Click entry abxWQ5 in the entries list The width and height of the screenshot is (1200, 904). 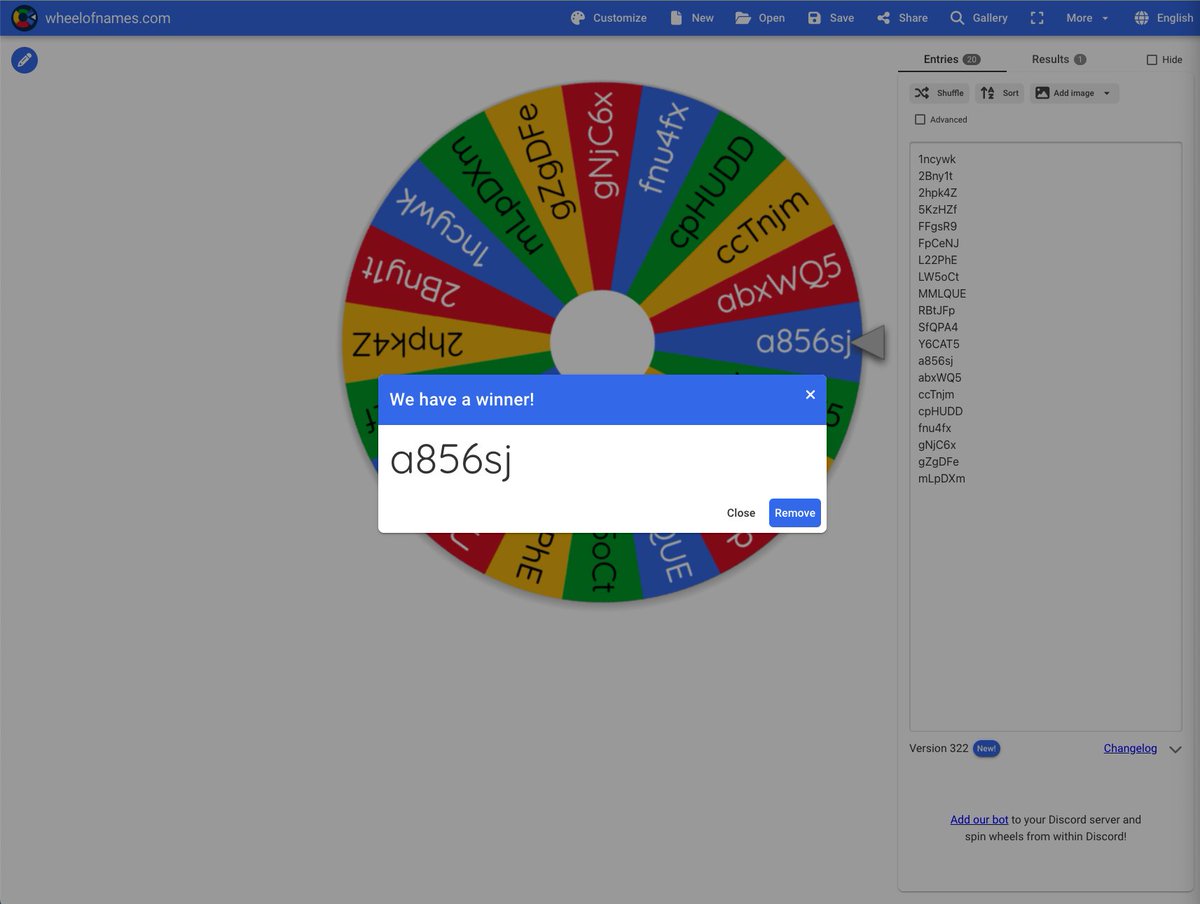coord(940,378)
